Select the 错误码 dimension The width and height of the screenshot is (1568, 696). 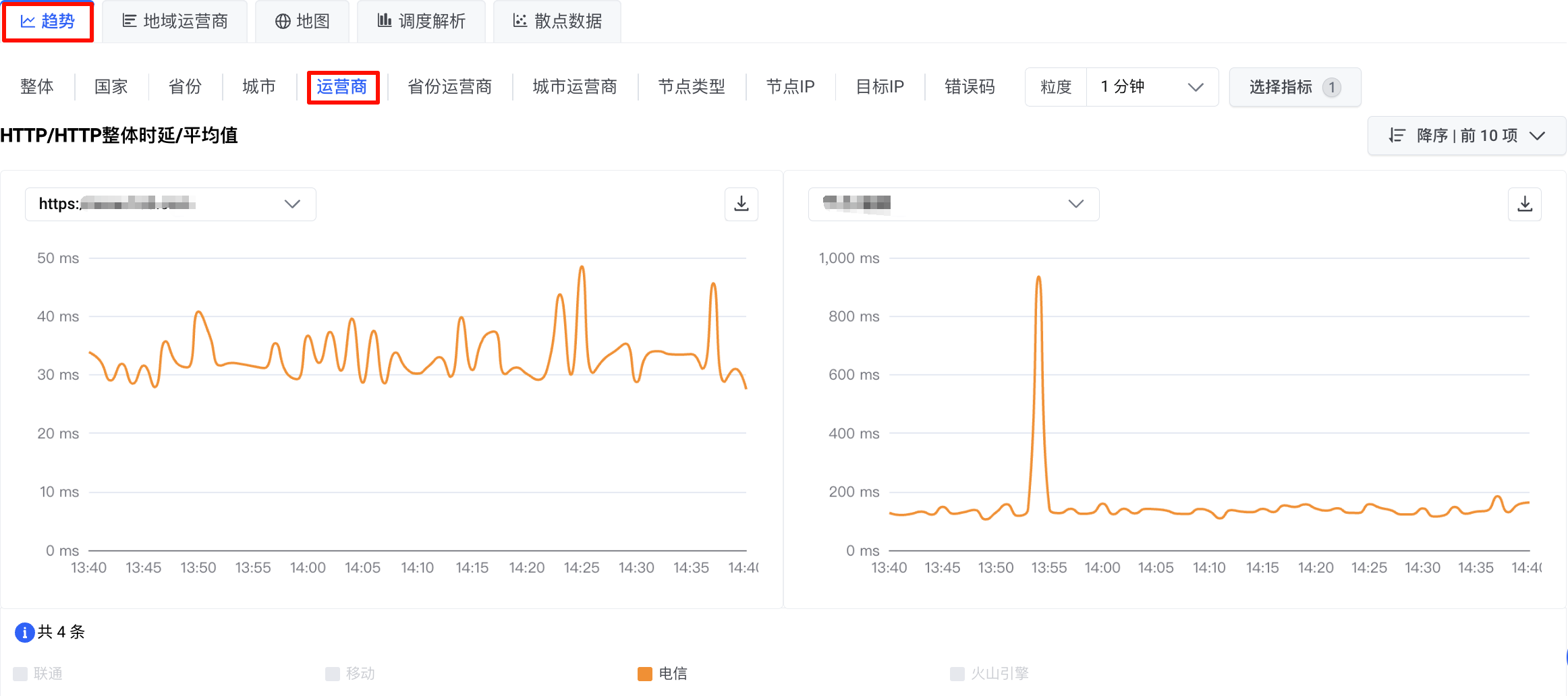click(x=970, y=87)
